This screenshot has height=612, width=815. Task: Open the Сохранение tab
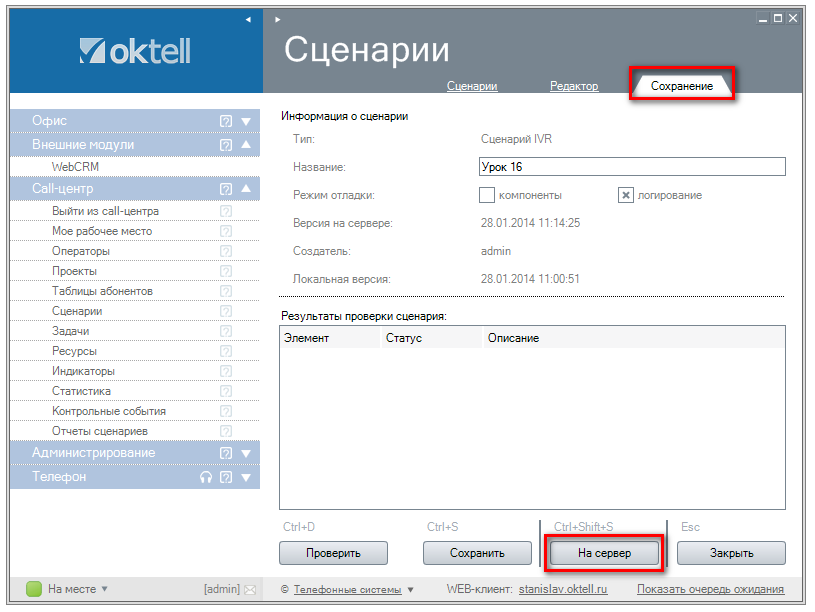[682, 86]
